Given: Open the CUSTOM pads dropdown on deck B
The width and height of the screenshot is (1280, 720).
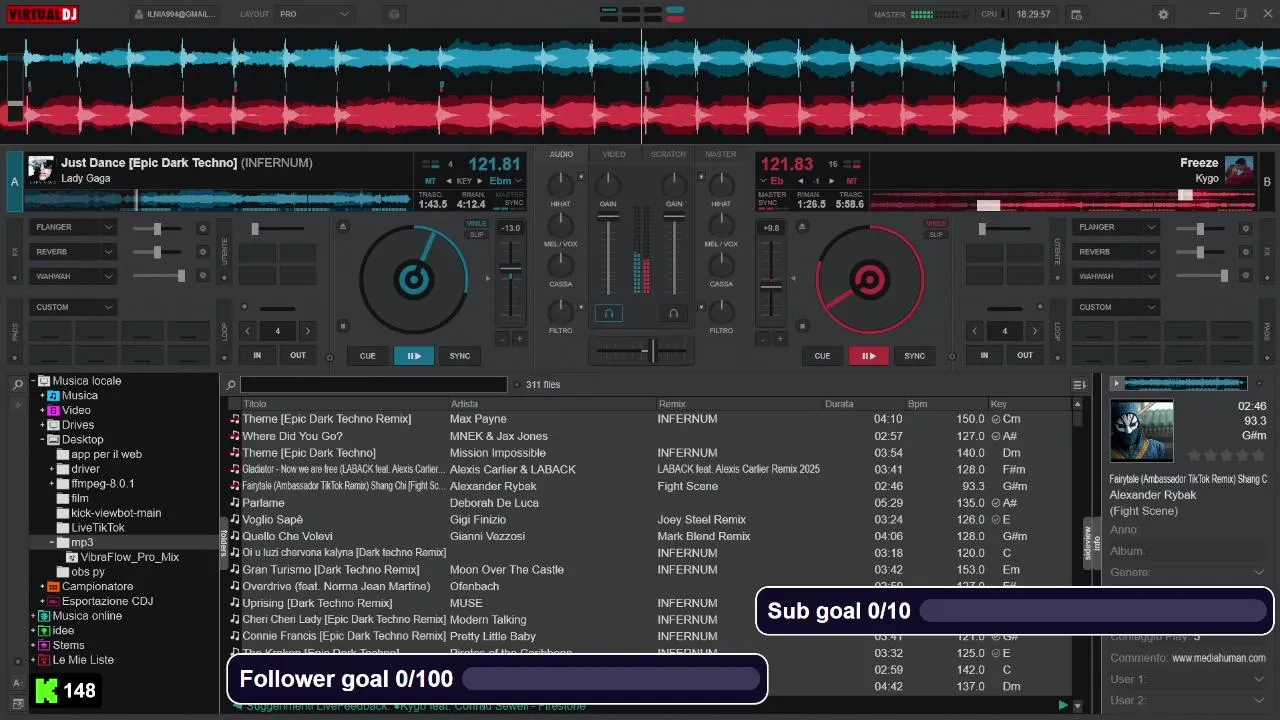Looking at the screenshot, I should pos(1117,307).
